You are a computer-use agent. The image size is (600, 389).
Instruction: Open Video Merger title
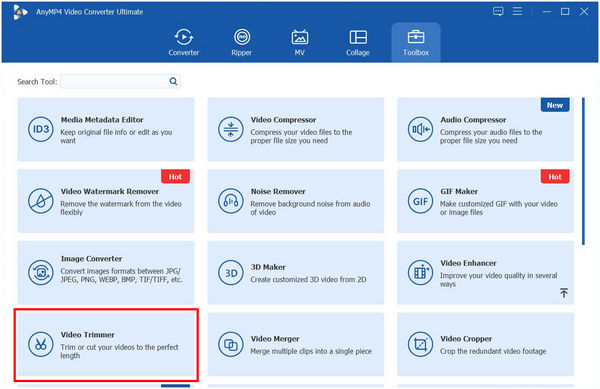[x=275, y=339]
